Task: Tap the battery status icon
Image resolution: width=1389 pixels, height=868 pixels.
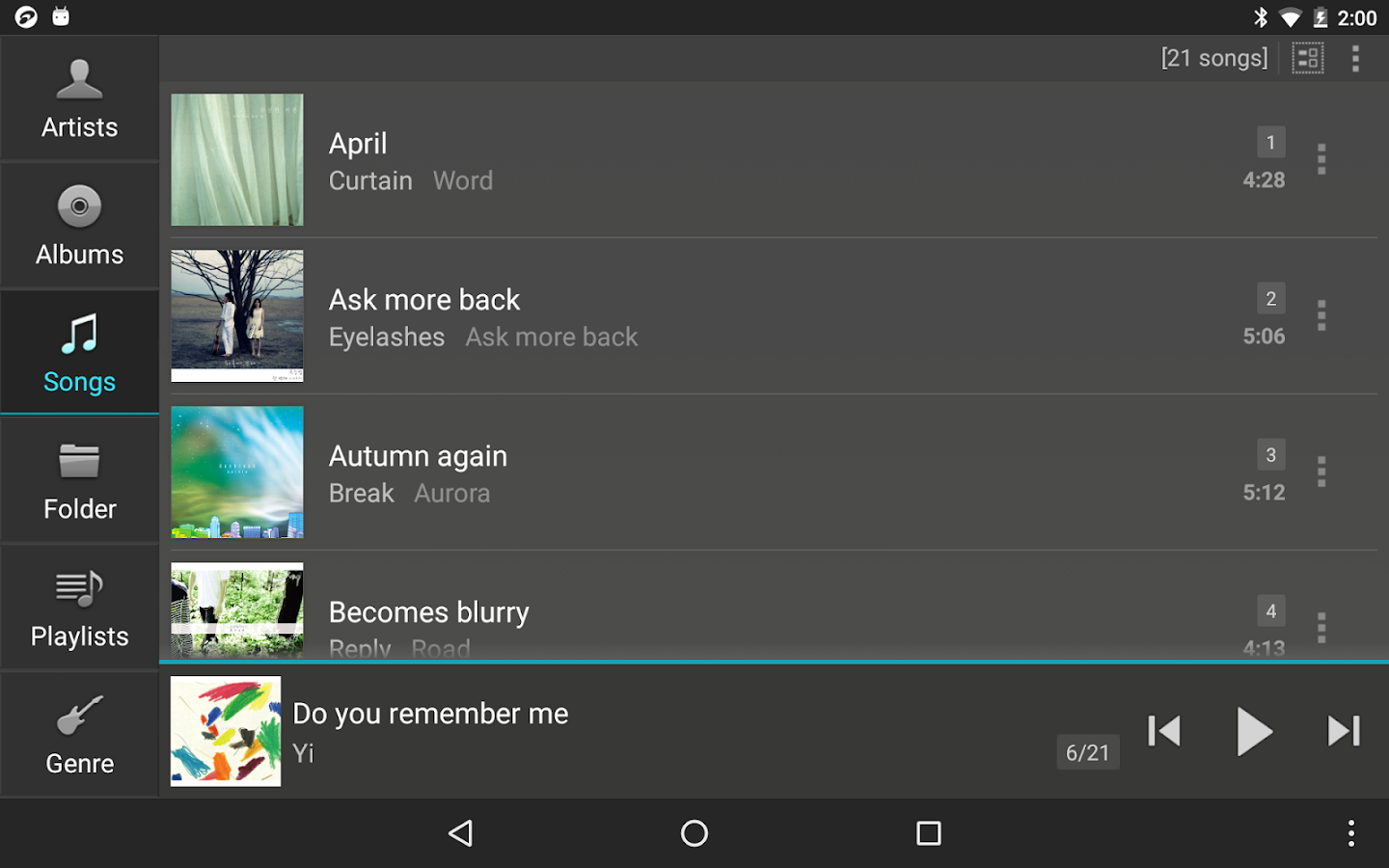Action: [x=1321, y=17]
